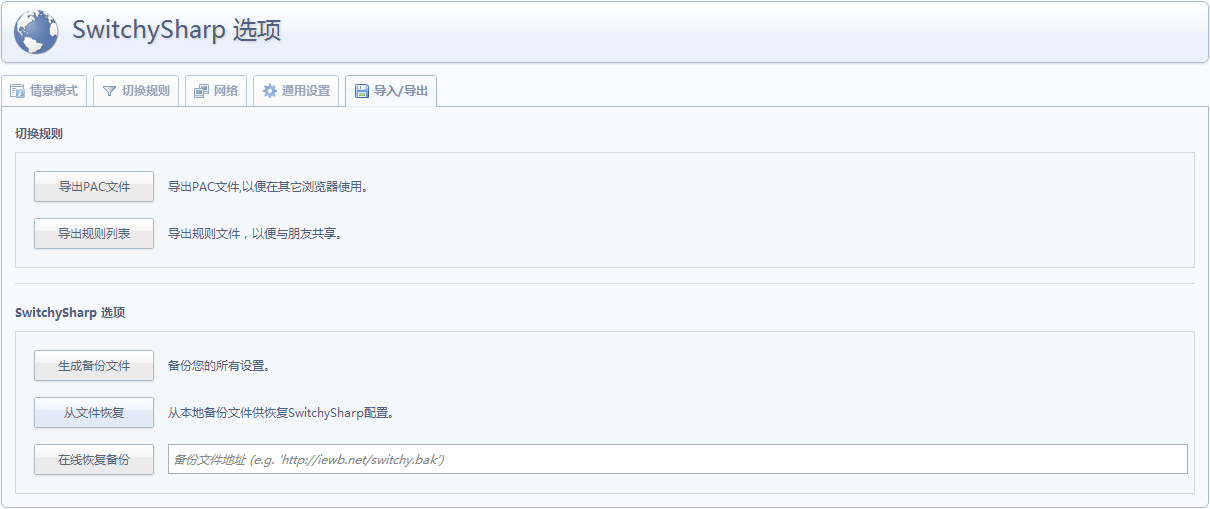This screenshot has width=1210, height=509.
Task: Open the 情景模式 tab
Action: (45, 91)
